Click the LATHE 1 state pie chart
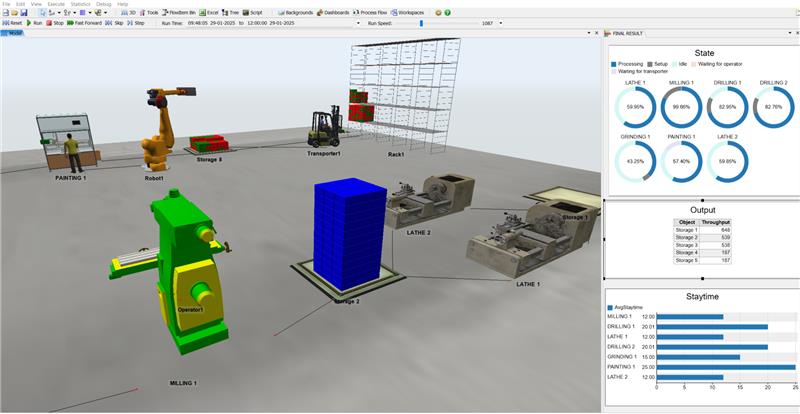 pyautogui.click(x=635, y=107)
